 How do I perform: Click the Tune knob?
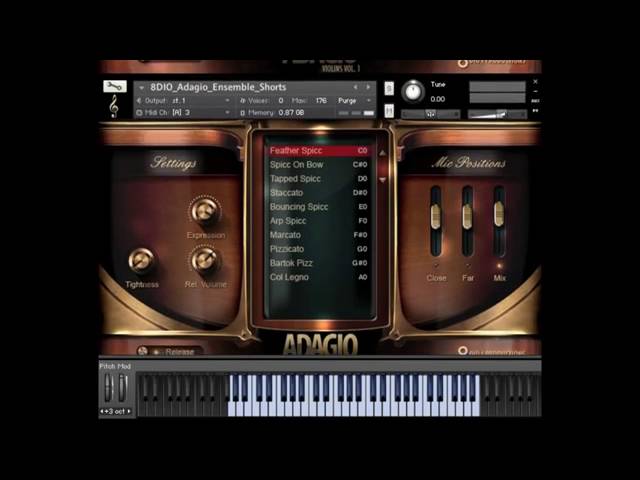click(x=413, y=91)
